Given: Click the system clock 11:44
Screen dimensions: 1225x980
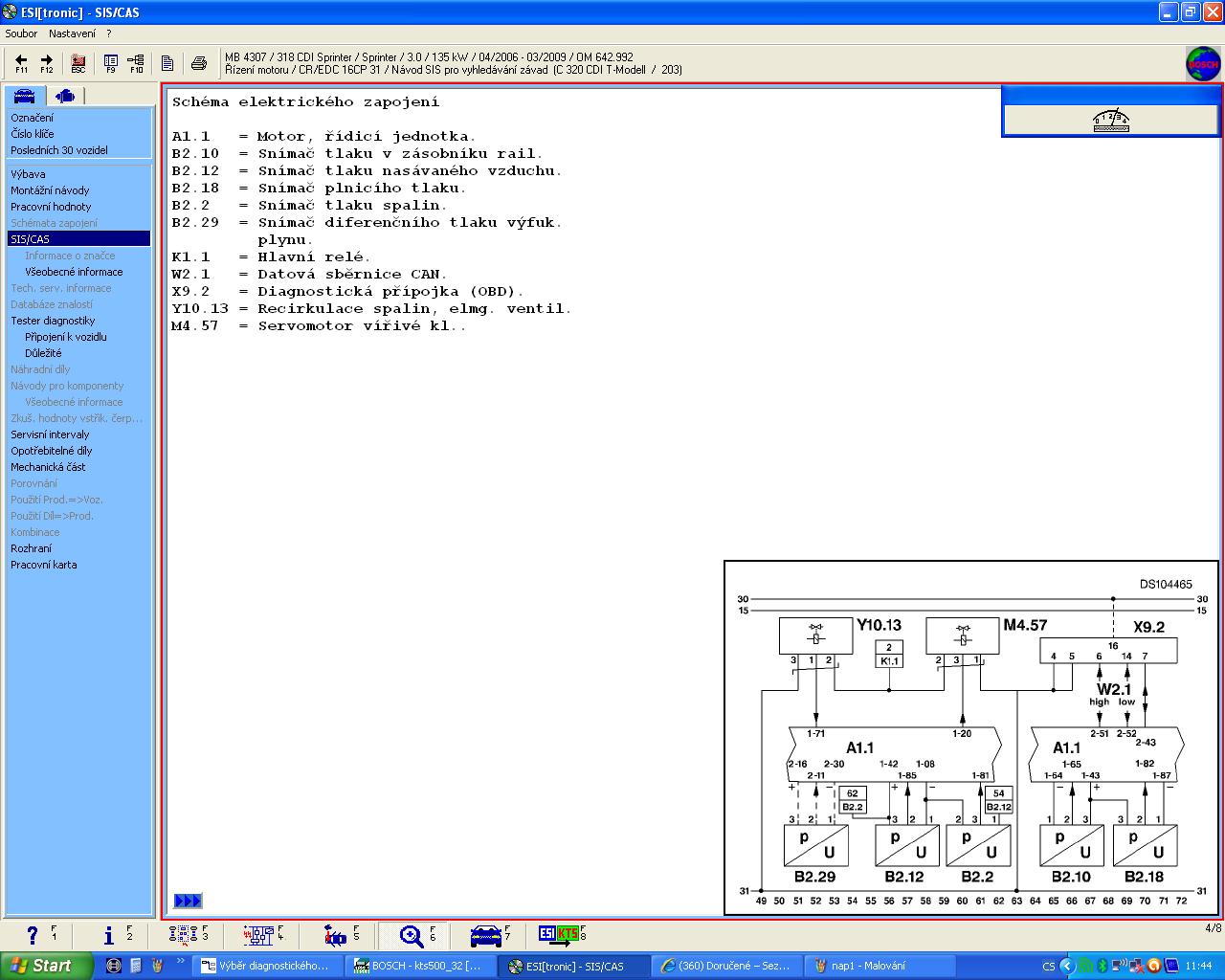Looking at the screenshot, I should [1198, 966].
